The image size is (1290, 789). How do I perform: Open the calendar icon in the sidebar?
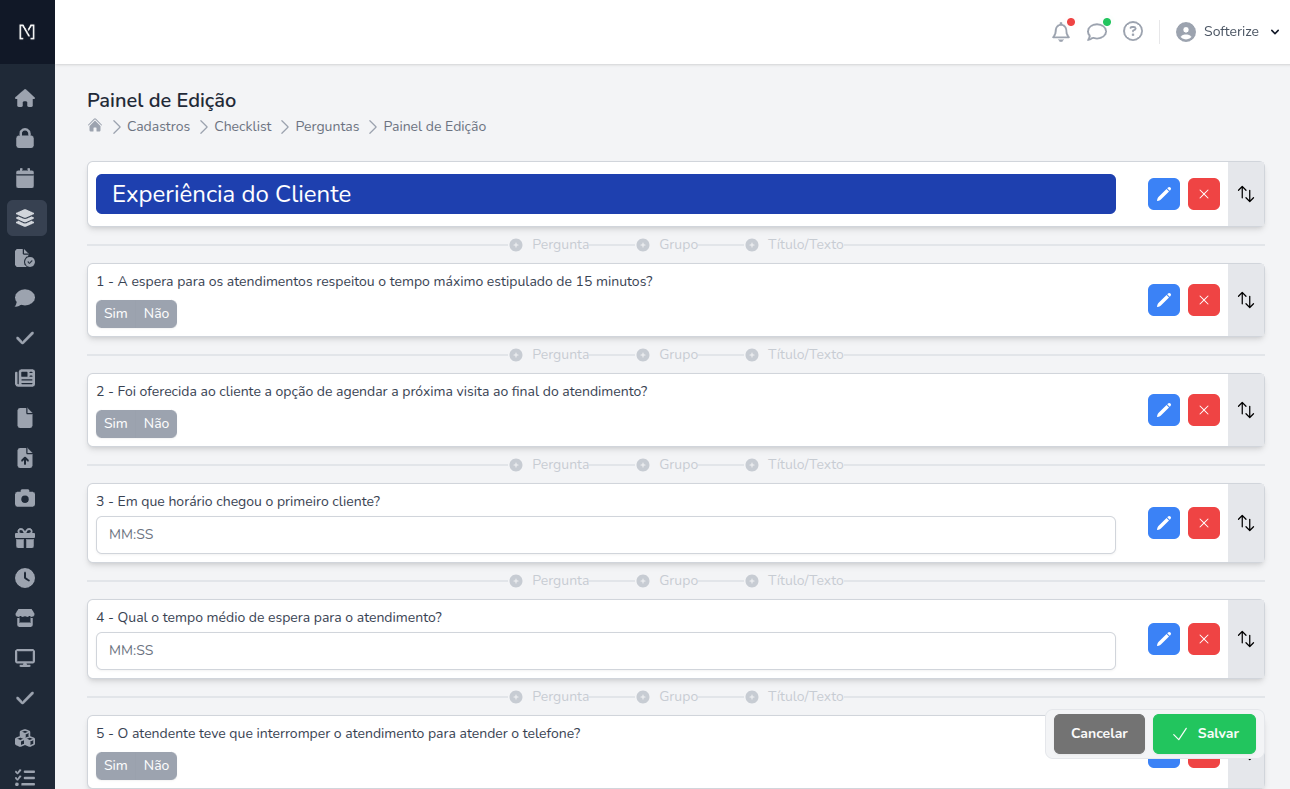(x=26, y=178)
